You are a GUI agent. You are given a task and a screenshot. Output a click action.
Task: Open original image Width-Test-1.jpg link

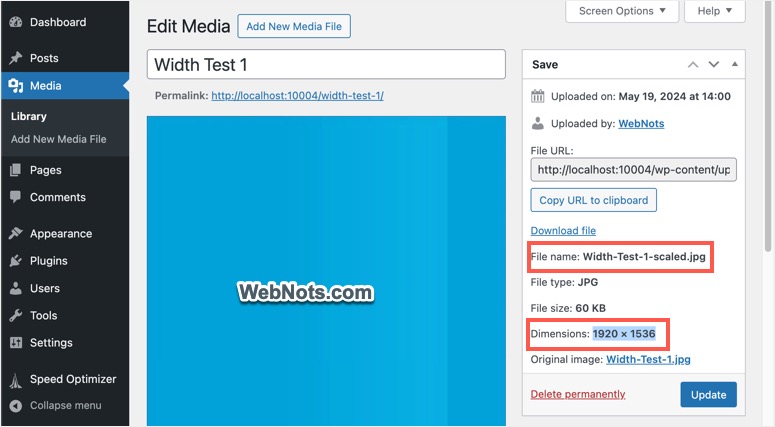(648, 359)
